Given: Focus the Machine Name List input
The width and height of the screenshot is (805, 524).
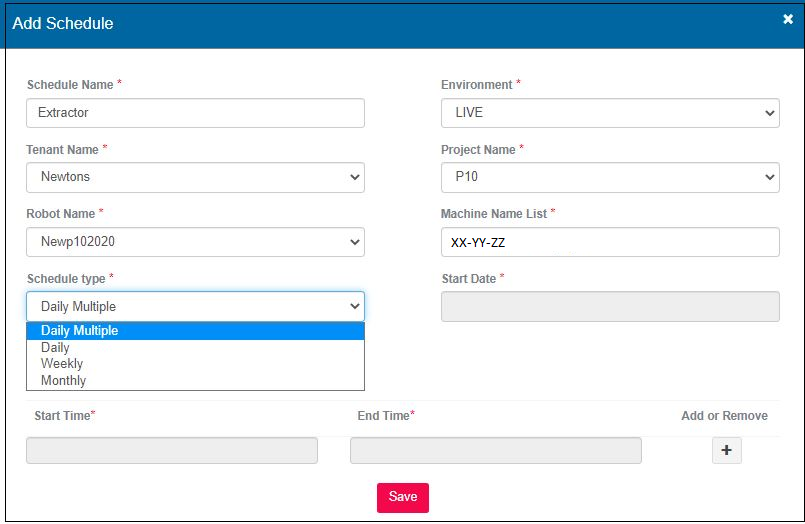Looking at the screenshot, I should click(x=609, y=242).
